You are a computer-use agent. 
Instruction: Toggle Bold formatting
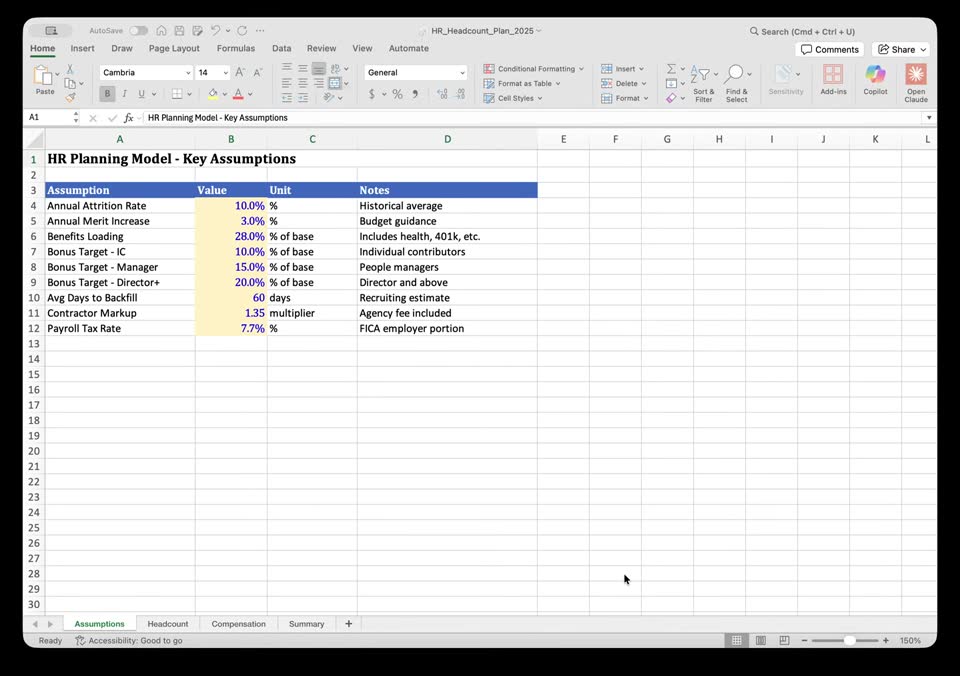[107, 94]
